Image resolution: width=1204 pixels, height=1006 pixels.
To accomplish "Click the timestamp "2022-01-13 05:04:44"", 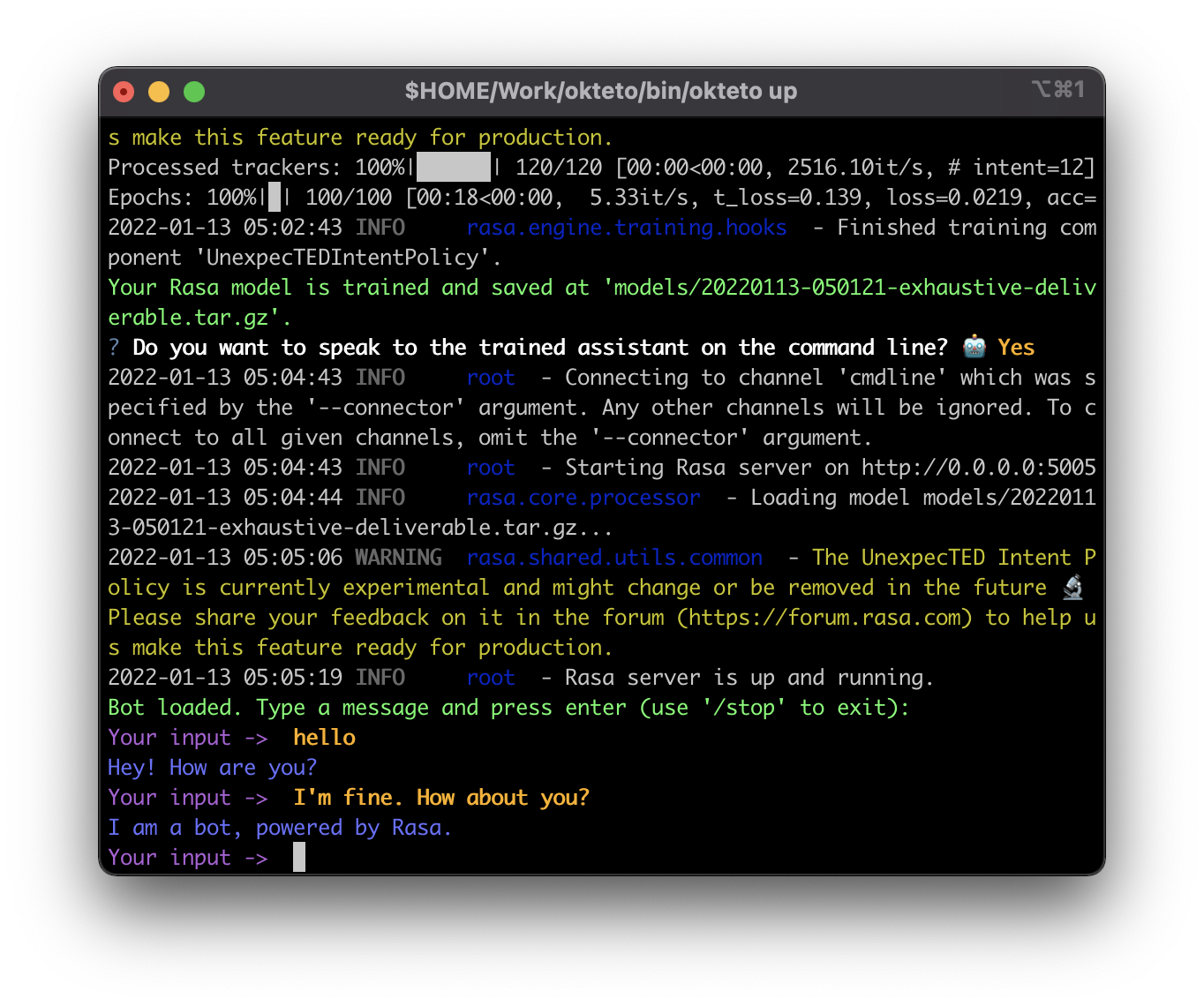I will pos(225,498).
